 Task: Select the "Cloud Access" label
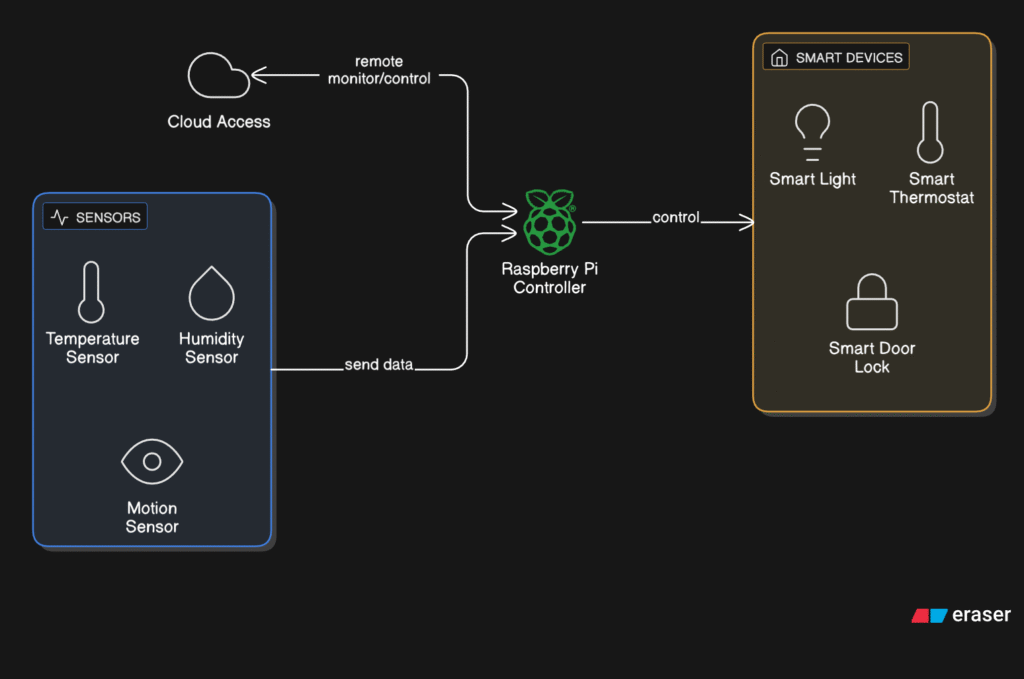[x=219, y=121]
